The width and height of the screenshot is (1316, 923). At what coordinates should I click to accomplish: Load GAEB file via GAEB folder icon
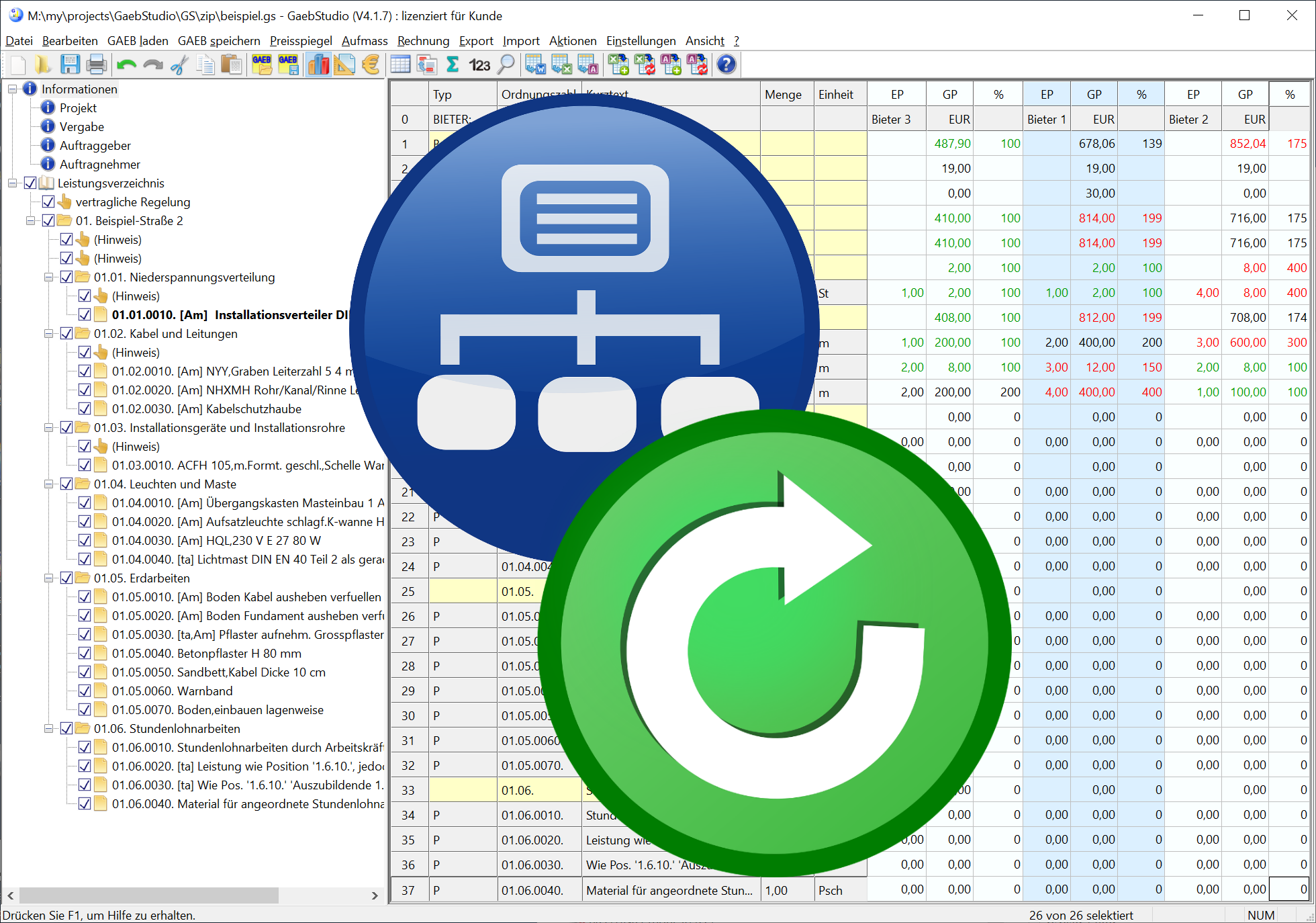click(262, 65)
